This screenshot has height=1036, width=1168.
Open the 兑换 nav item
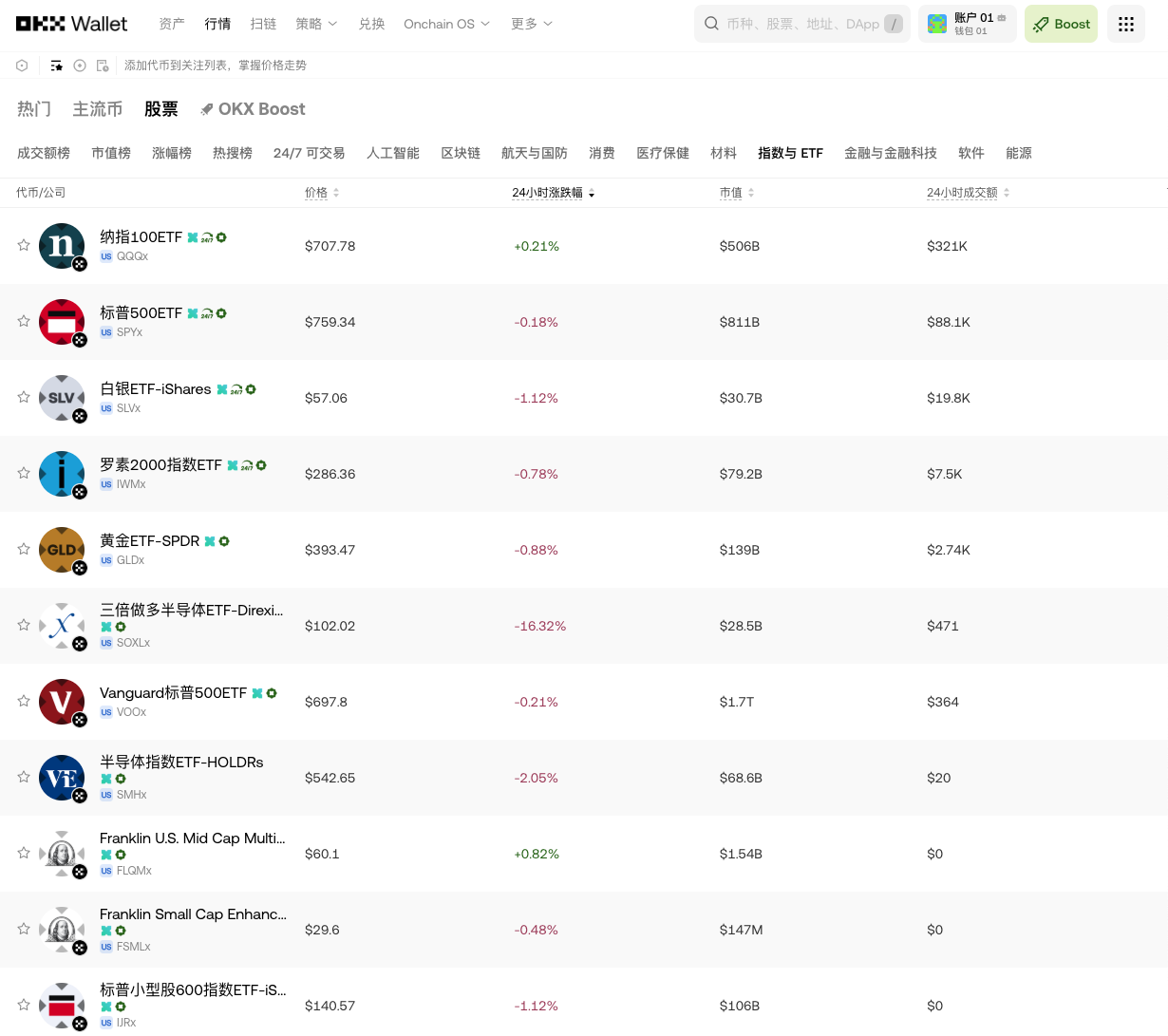click(371, 24)
